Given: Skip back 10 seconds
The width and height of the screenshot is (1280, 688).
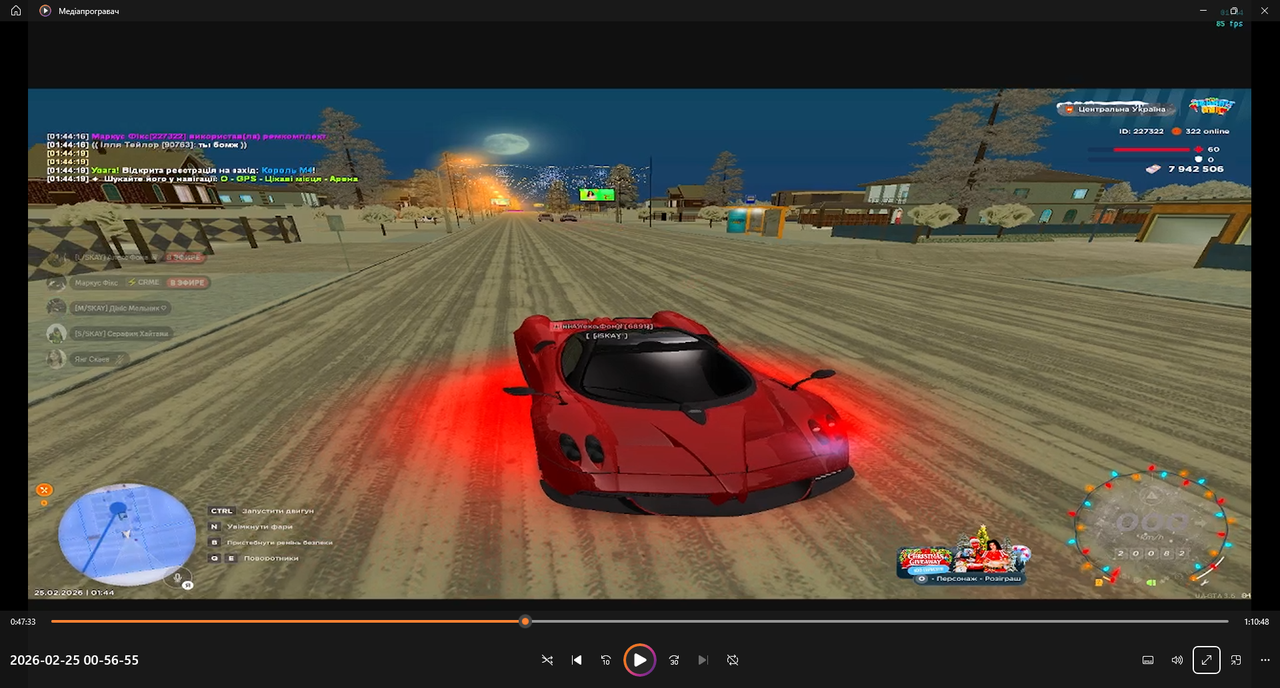Looking at the screenshot, I should [606, 660].
